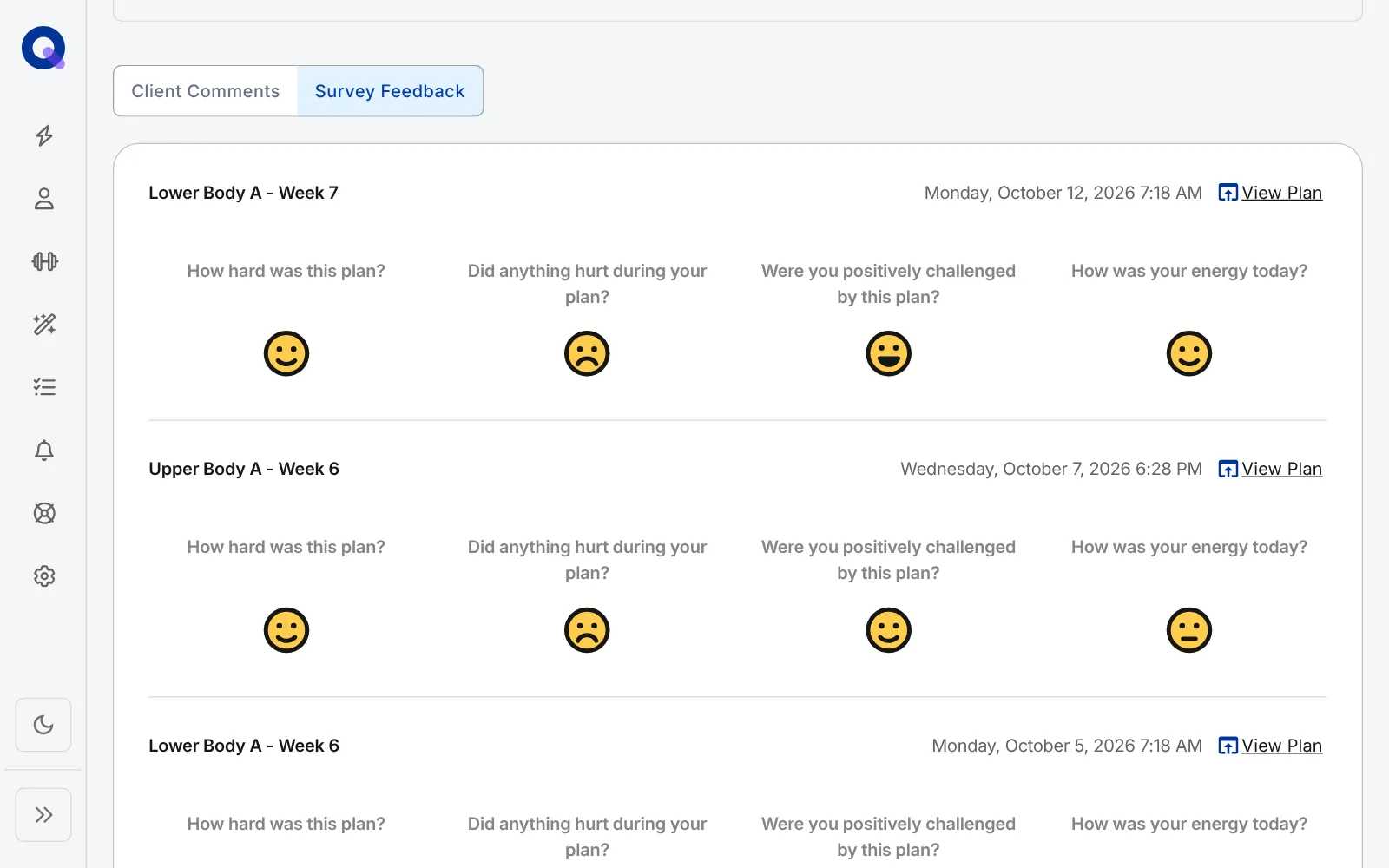The image size is (1389, 868).
Task: View Plan for Lower Body A Week 7
Action: [1270, 193]
